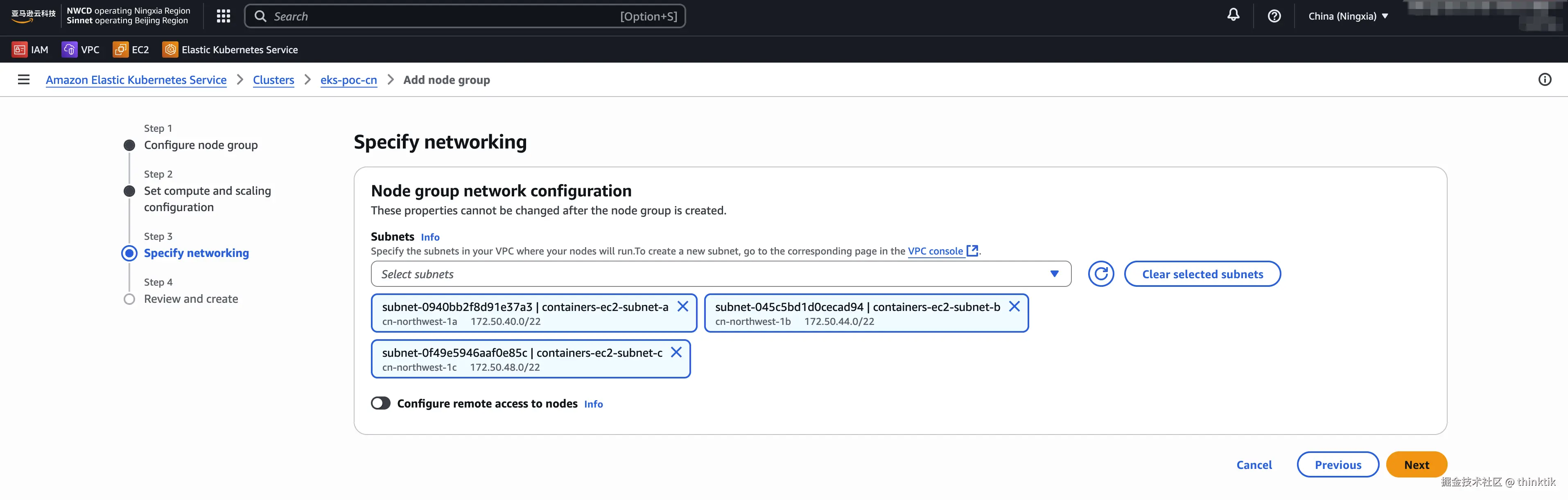Enable Configure remote access to nodes toggle
The image size is (1568, 500).
381,403
